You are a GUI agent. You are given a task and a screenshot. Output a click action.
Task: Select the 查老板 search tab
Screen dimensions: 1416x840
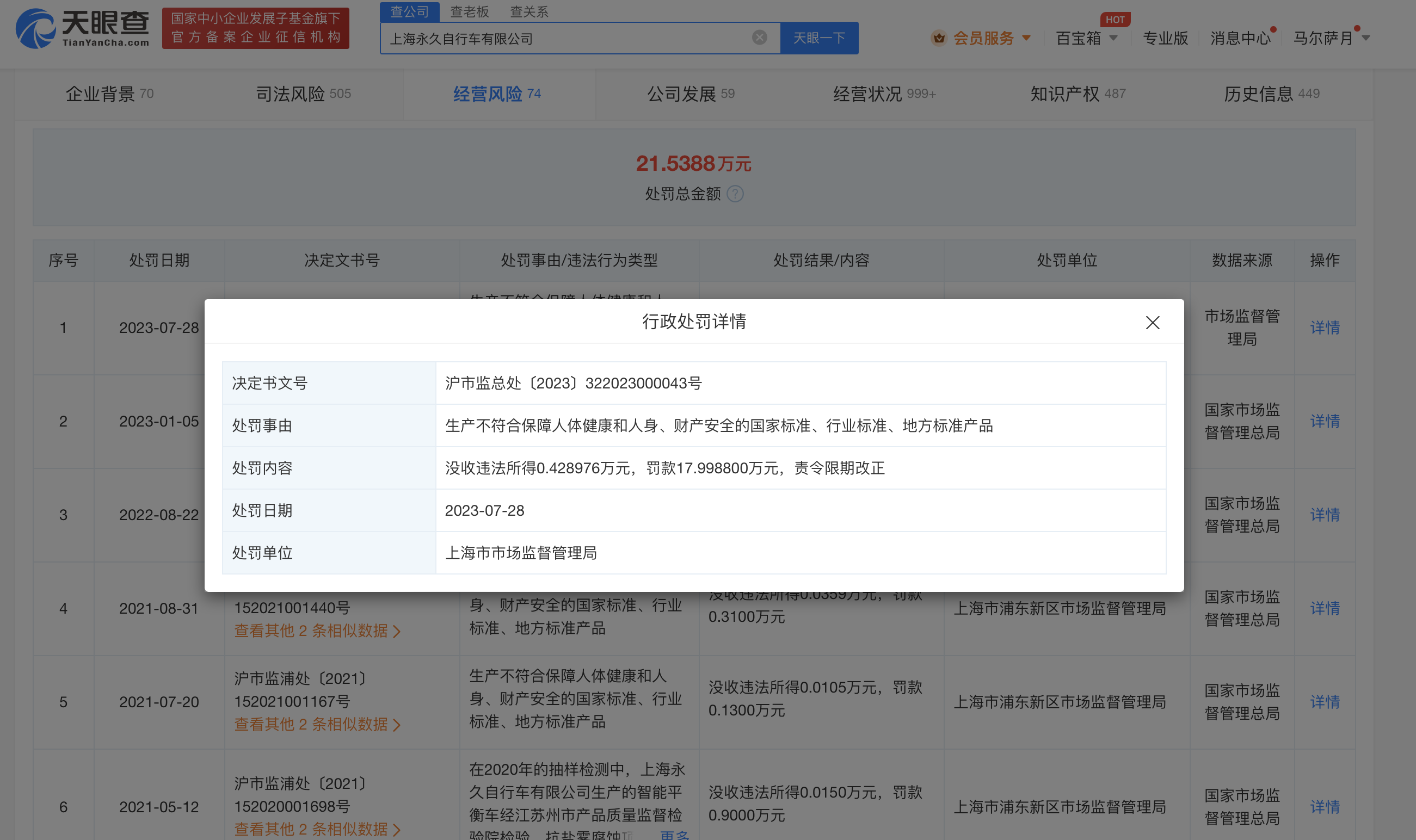point(469,11)
